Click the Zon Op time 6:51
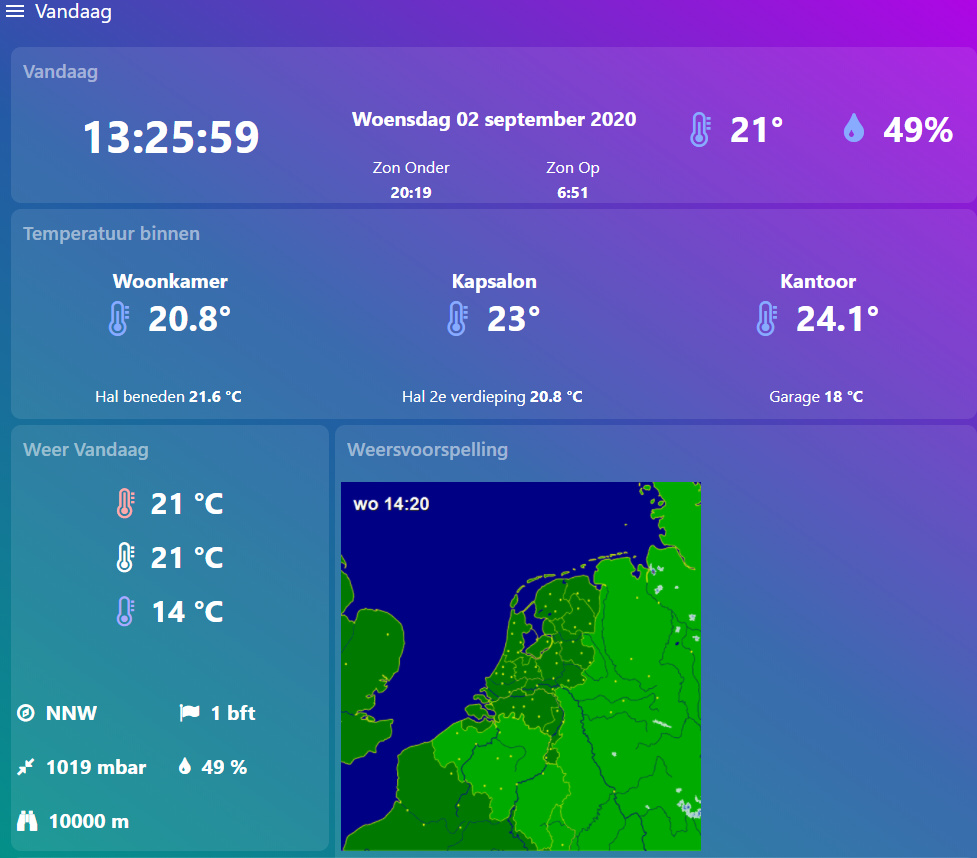Viewport: 977px width, 858px height. tap(573, 193)
